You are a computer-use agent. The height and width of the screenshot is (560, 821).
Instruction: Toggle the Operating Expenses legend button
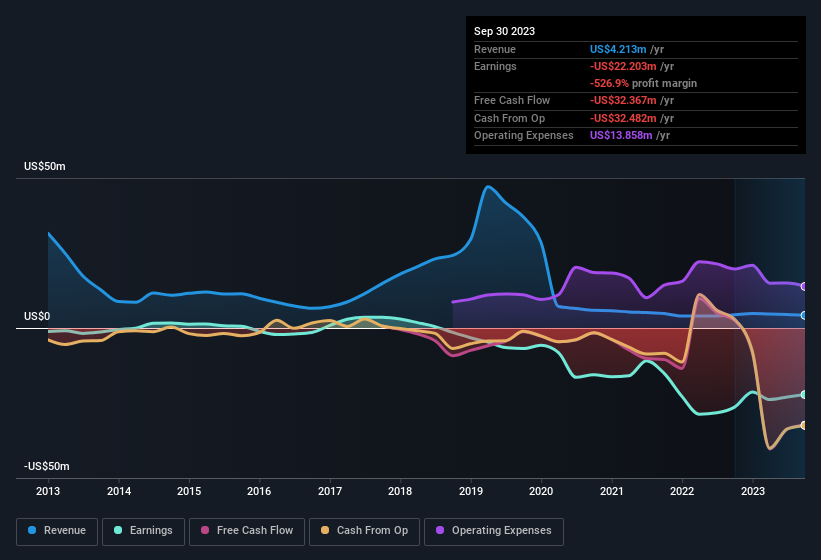[x=494, y=531]
